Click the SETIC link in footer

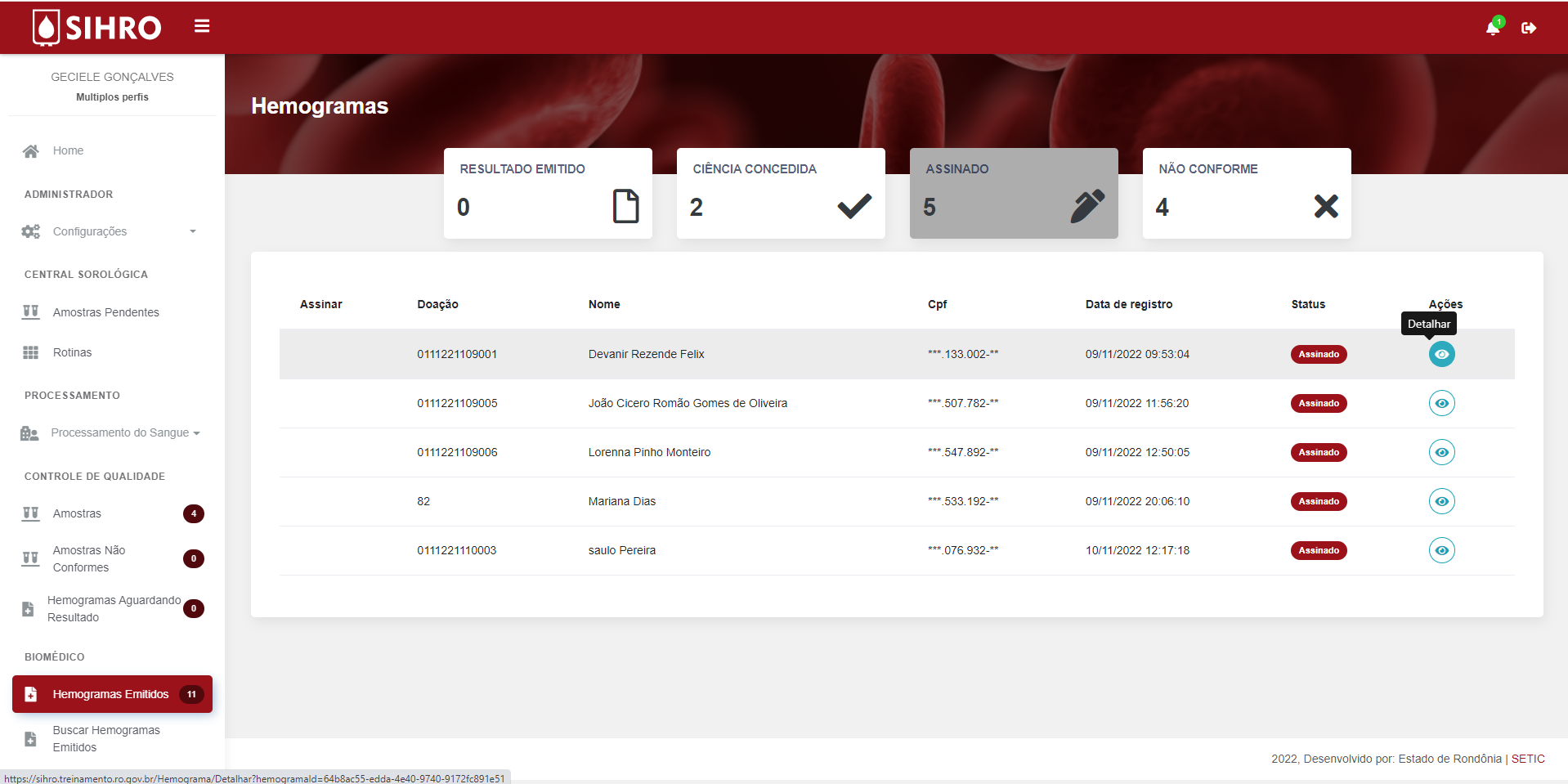(x=1527, y=759)
